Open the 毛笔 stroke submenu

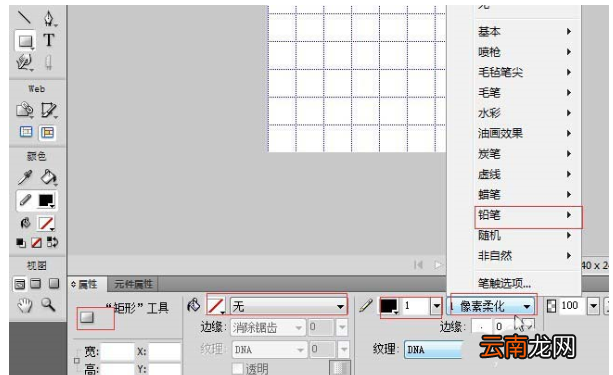527,93
